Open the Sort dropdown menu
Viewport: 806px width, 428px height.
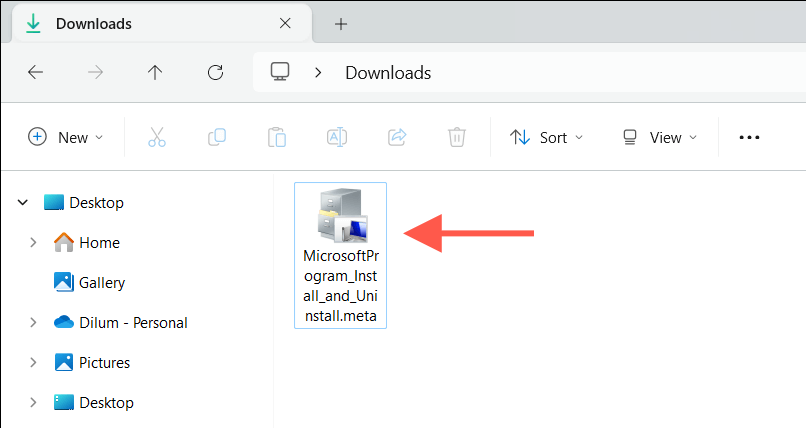[x=546, y=137]
